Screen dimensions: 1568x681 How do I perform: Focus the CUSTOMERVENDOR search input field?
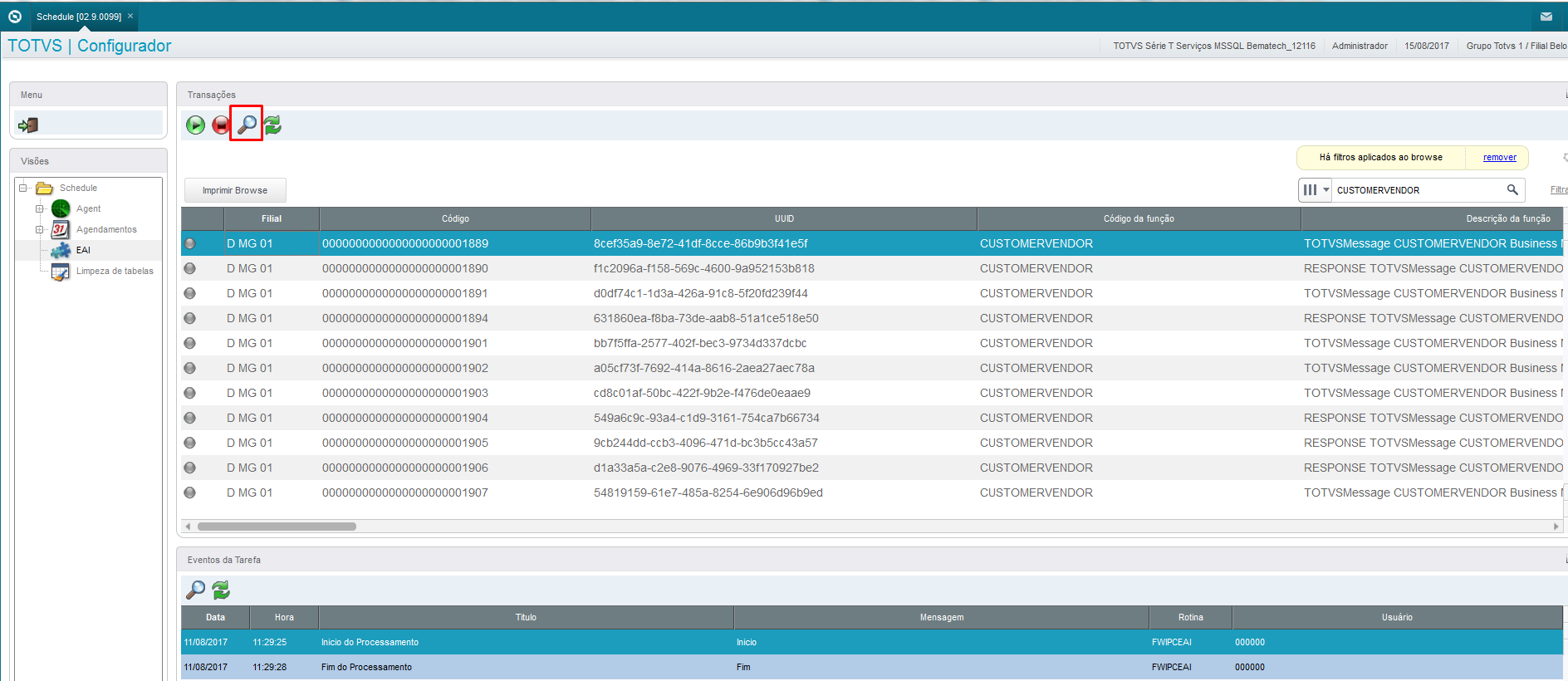(1419, 190)
